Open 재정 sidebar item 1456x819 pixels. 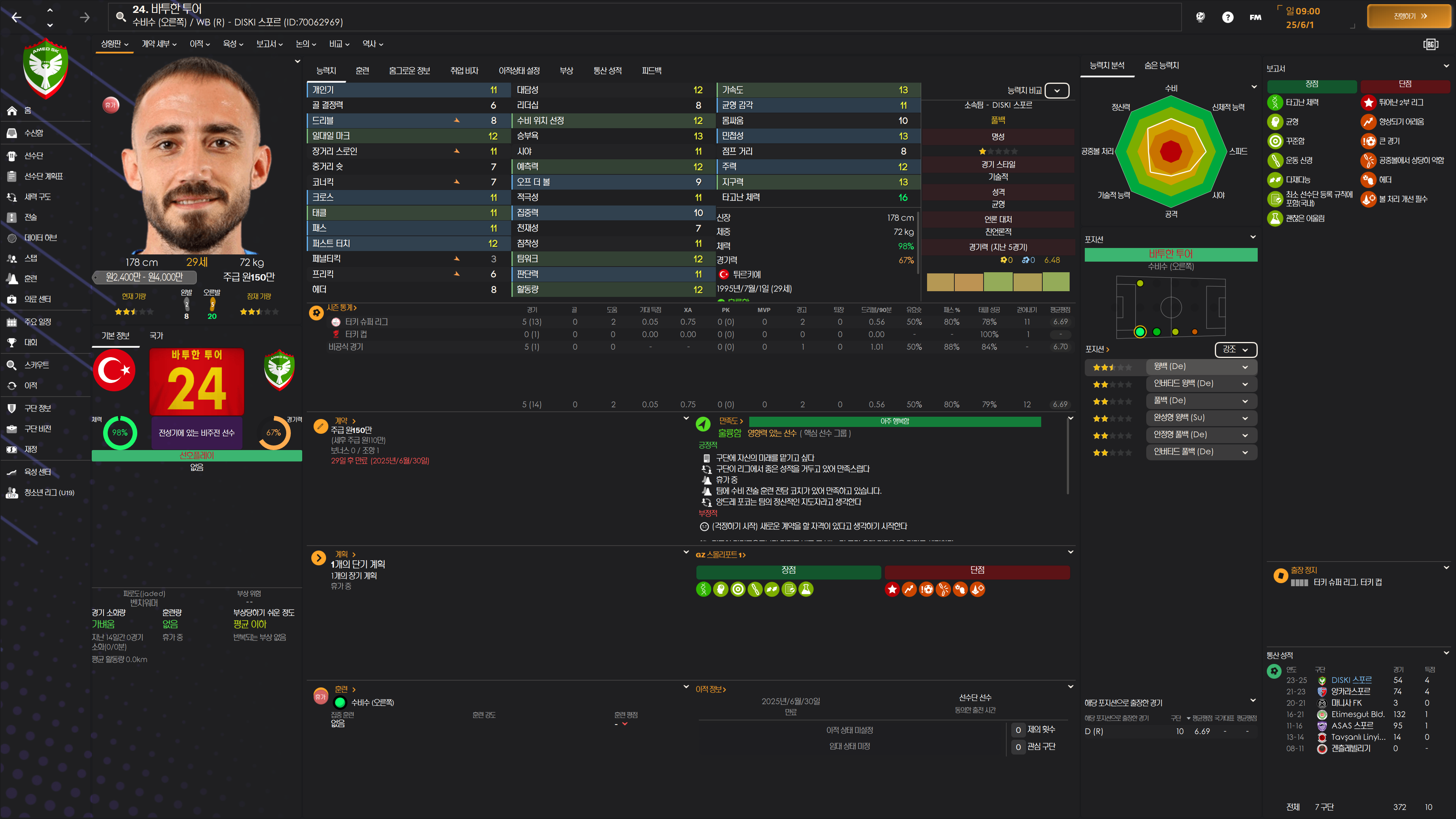pyautogui.click(x=30, y=449)
